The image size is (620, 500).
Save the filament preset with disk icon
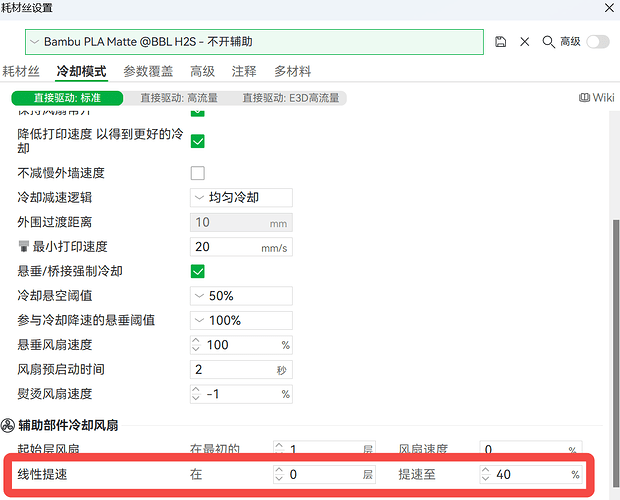tap(500, 42)
